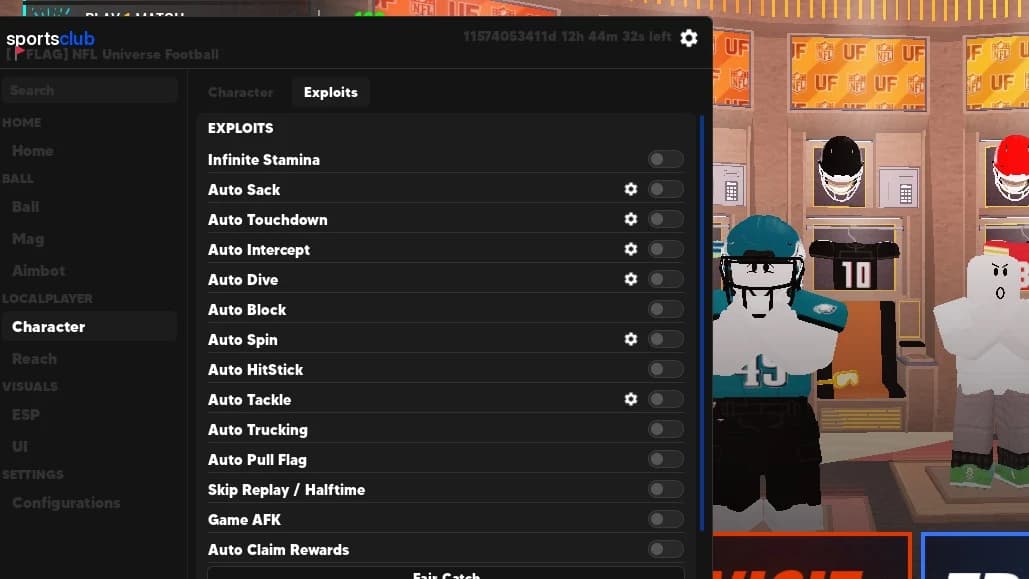Open Aimbot in the sidebar
The image size is (1029, 579).
[x=38, y=270]
